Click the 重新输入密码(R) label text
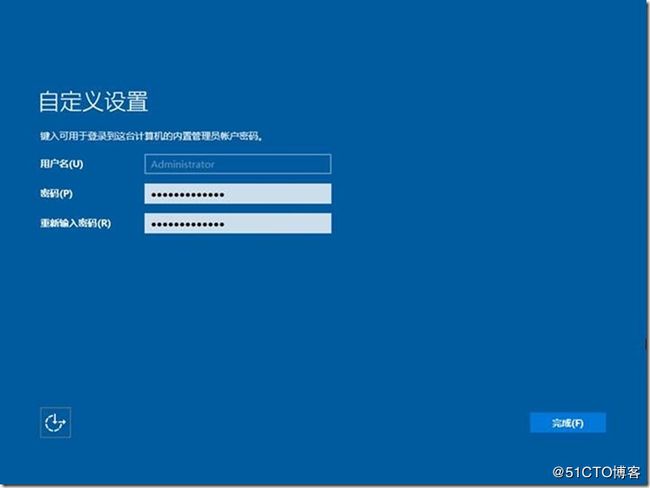This screenshot has width=650, height=488. click(75, 223)
